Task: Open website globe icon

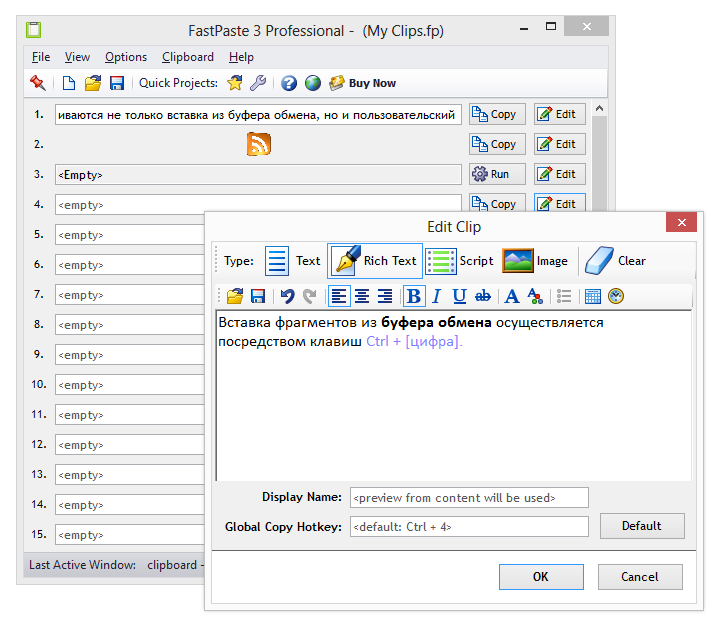Action: pos(313,83)
